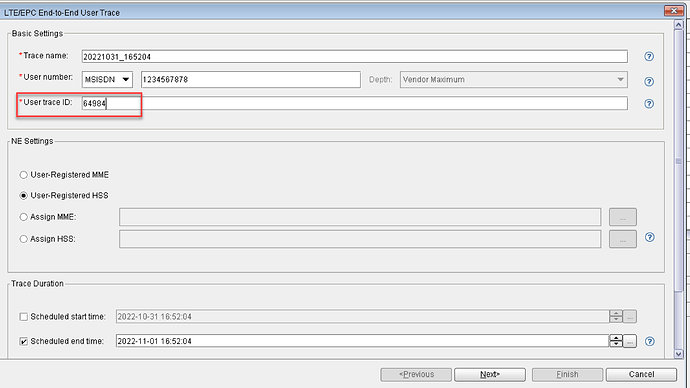This screenshot has height=388, width=690.
Task: Click Scheduled end time text field
Action: coord(363,341)
